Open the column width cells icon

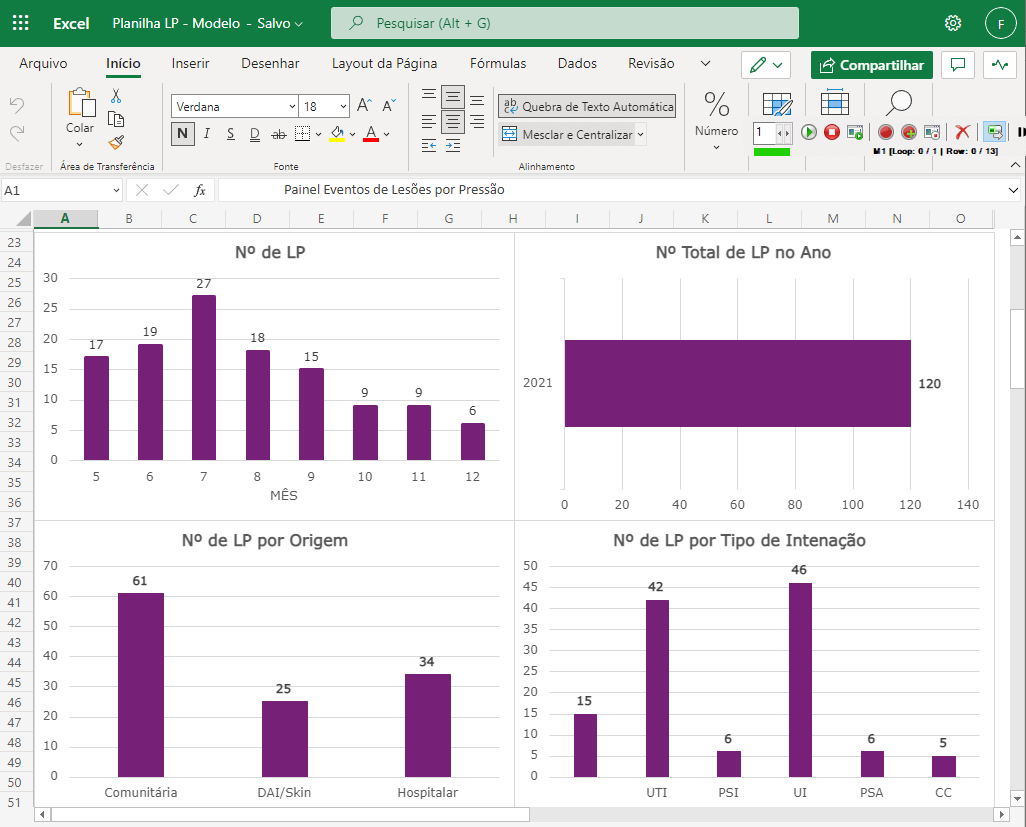[834, 103]
